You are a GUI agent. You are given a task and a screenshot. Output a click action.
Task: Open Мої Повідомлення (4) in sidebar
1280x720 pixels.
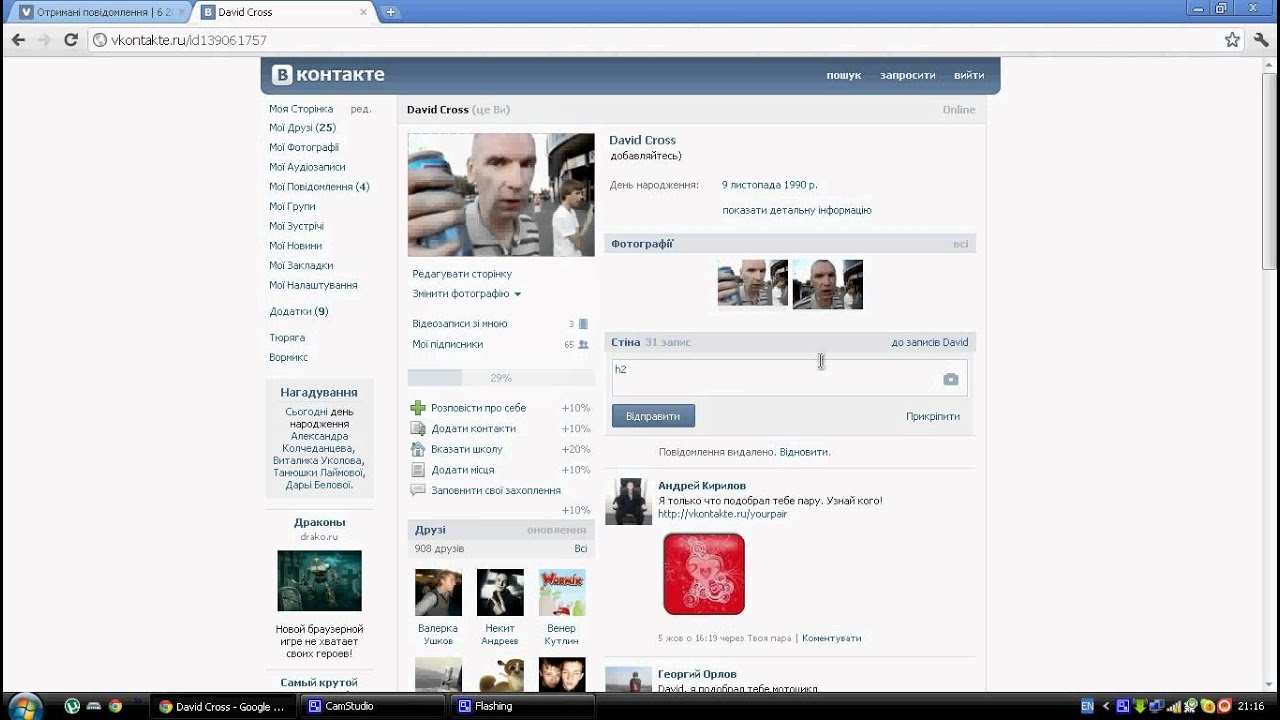pos(319,187)
